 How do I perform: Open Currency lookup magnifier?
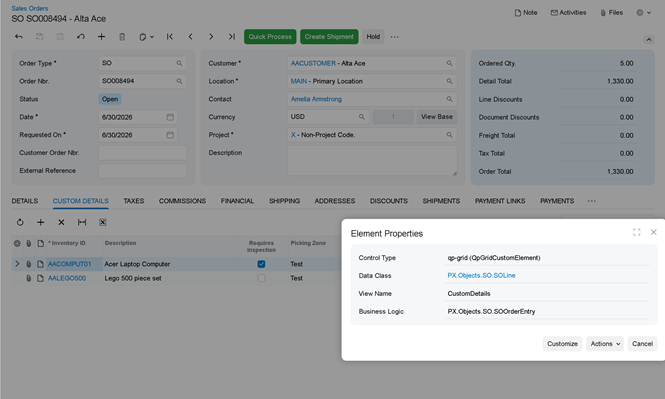tap(362, 117)
